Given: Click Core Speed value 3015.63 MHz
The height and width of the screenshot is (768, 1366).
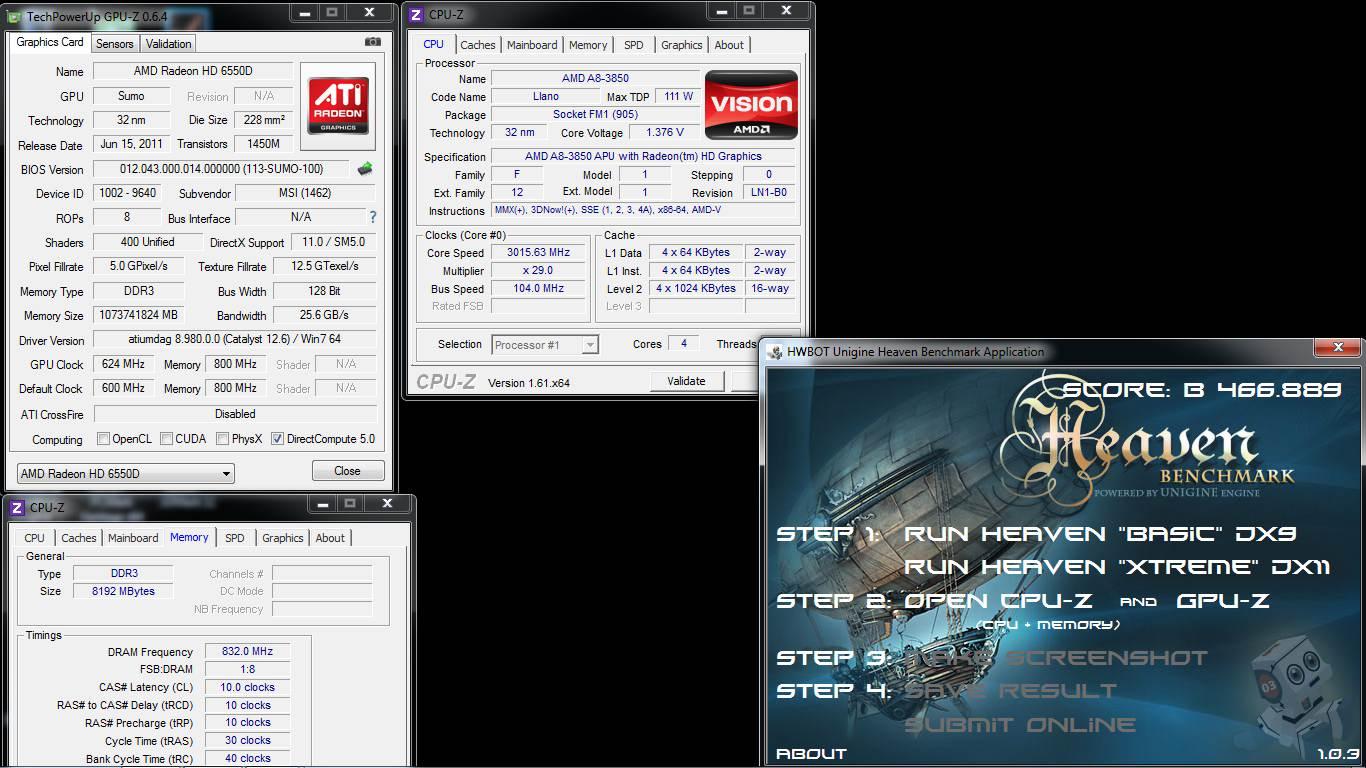Looking at the screenshot, I should 538,253.
